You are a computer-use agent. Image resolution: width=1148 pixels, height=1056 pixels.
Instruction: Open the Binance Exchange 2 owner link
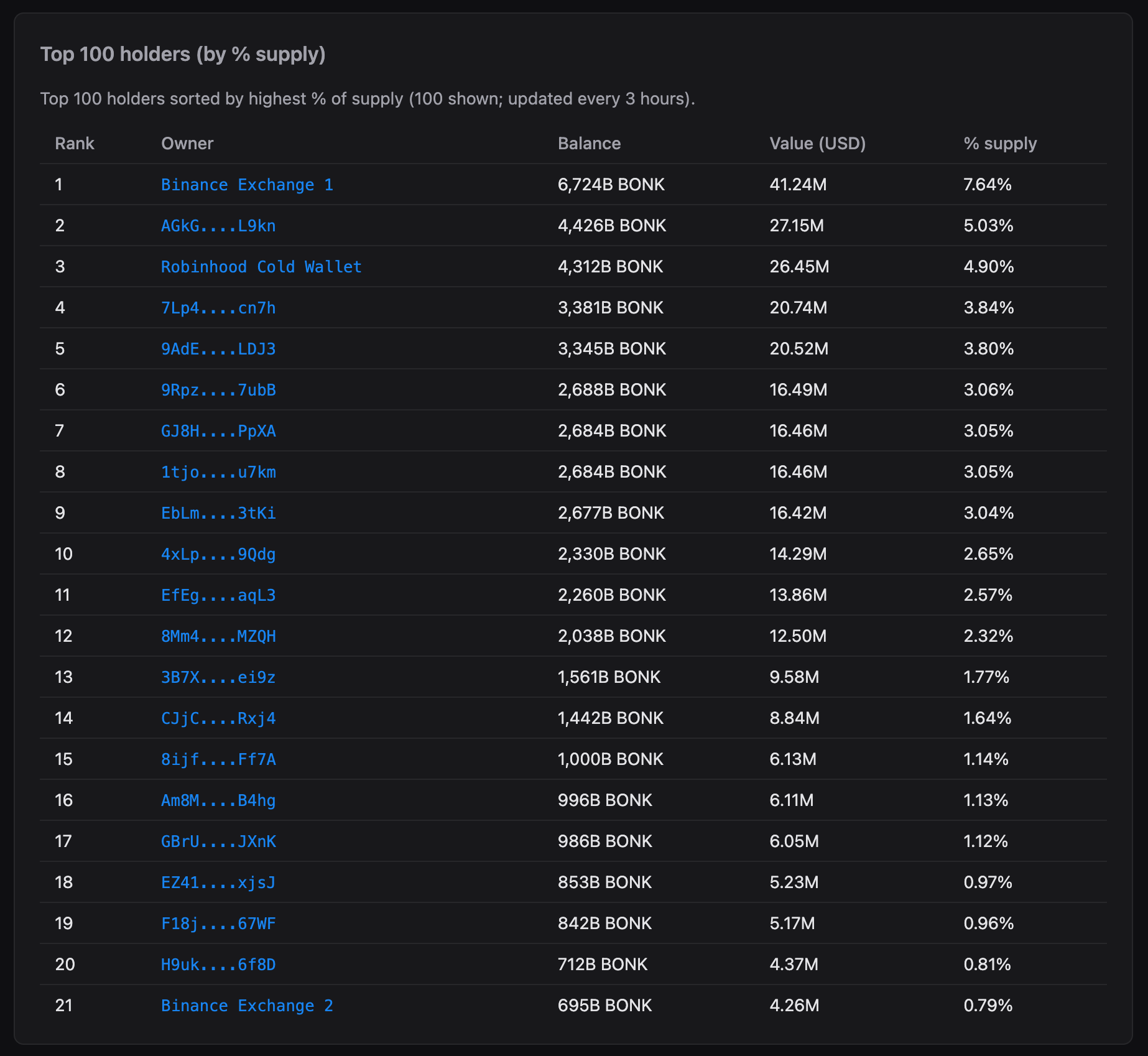pyautogui.click(x=247, y=1006)
